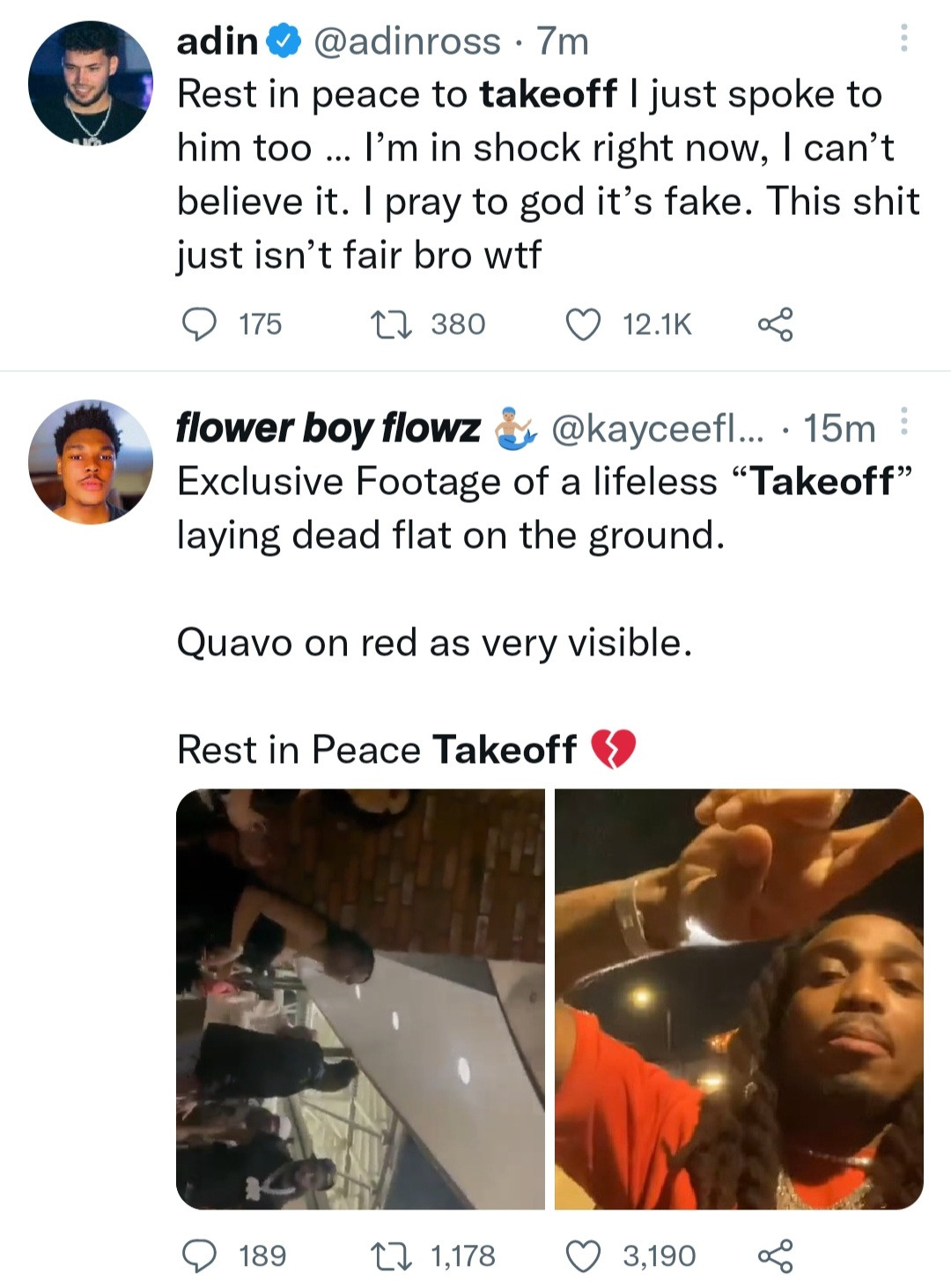Viewport: 951px width, 1288px height.
Task: Open the right attached media image
Action: pos(739,998)
